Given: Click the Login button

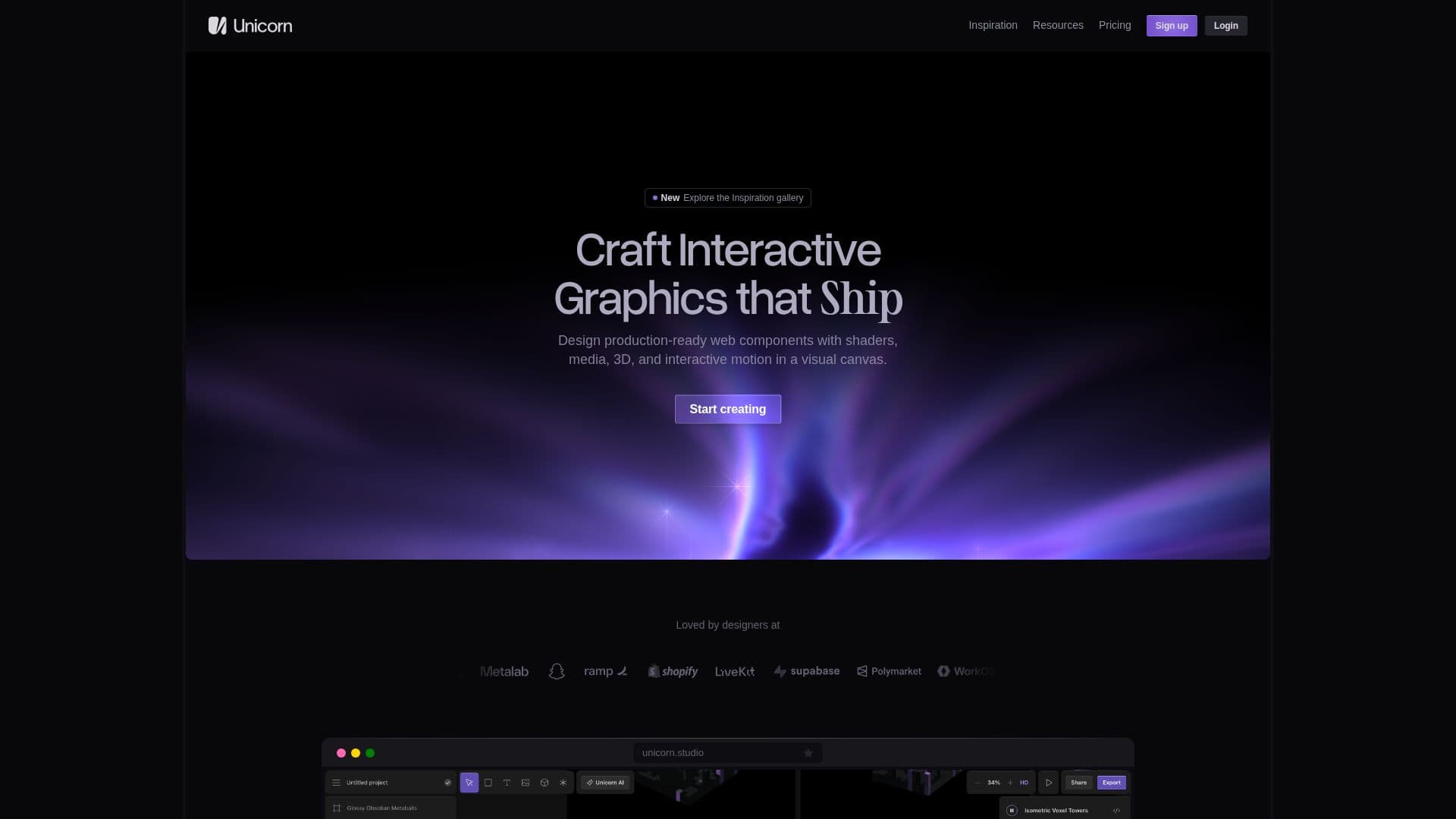Looking at the screenshot, I should click(x=1225, y=26).
